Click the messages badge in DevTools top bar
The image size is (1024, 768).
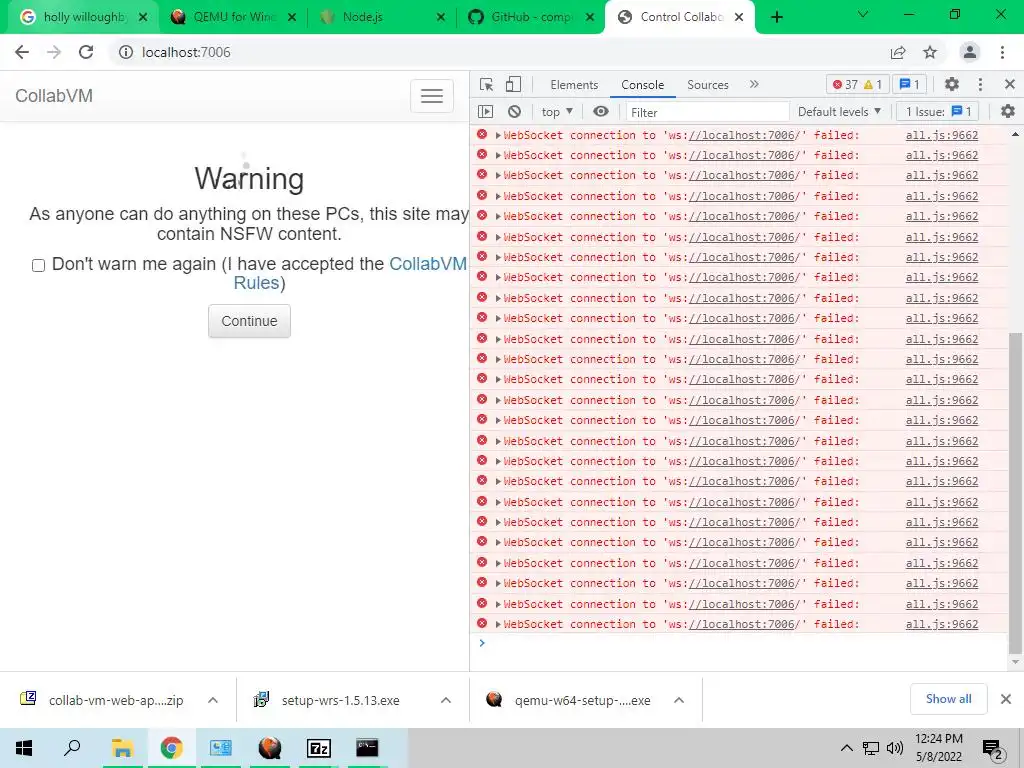point(909,84)
